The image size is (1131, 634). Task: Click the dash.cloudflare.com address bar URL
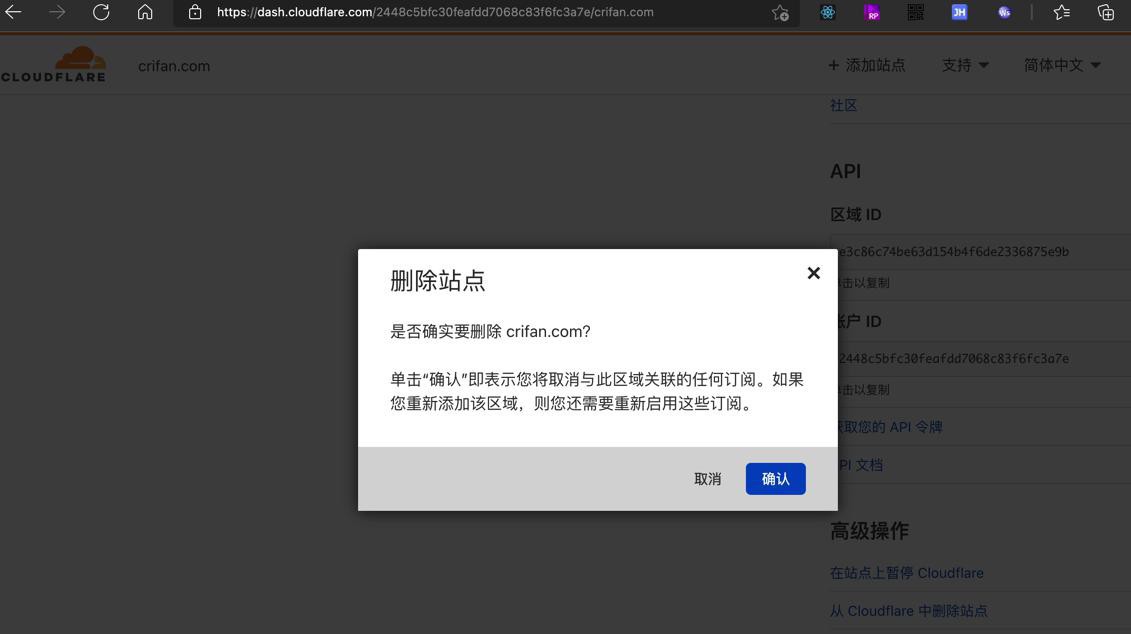tap(435, 12)
